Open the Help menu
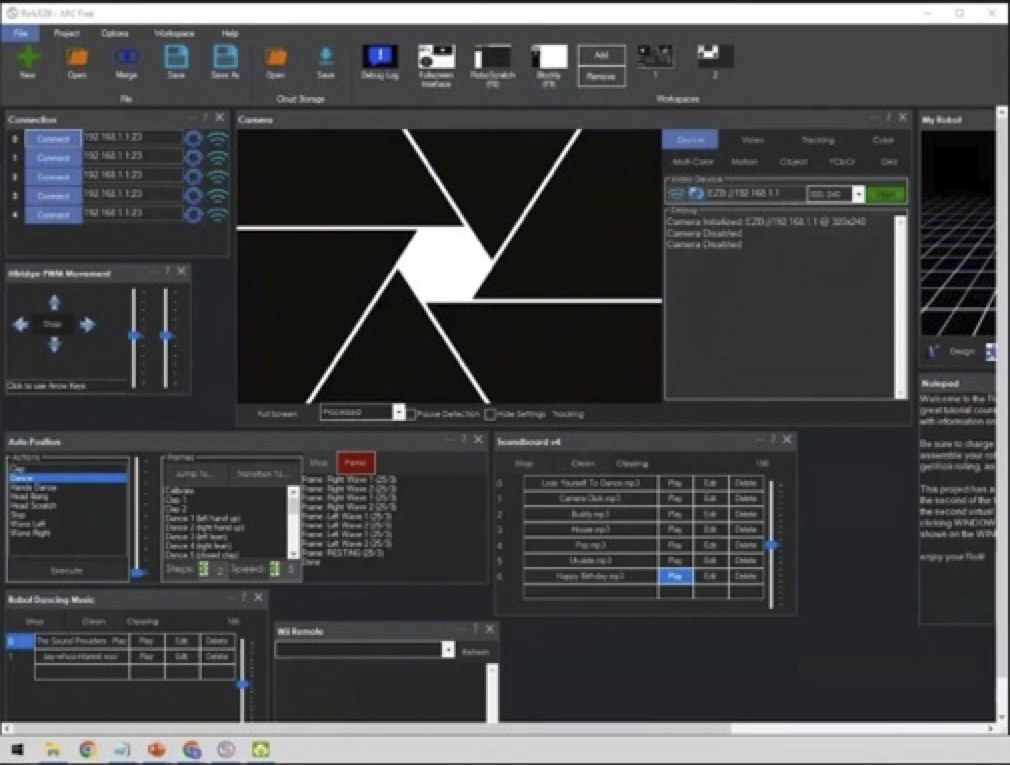This screenshot has height=765, width=1010. [x=230, y=33]
